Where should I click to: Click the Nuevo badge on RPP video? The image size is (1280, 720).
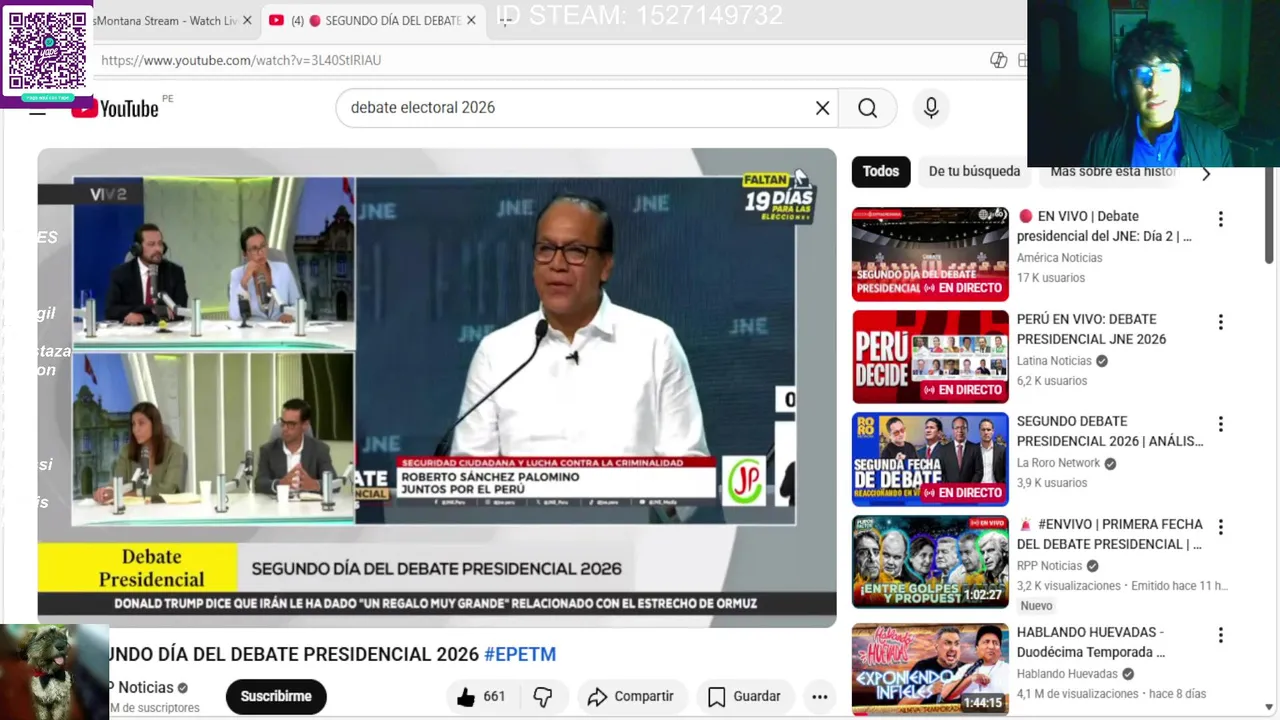tap(1036, 606)
